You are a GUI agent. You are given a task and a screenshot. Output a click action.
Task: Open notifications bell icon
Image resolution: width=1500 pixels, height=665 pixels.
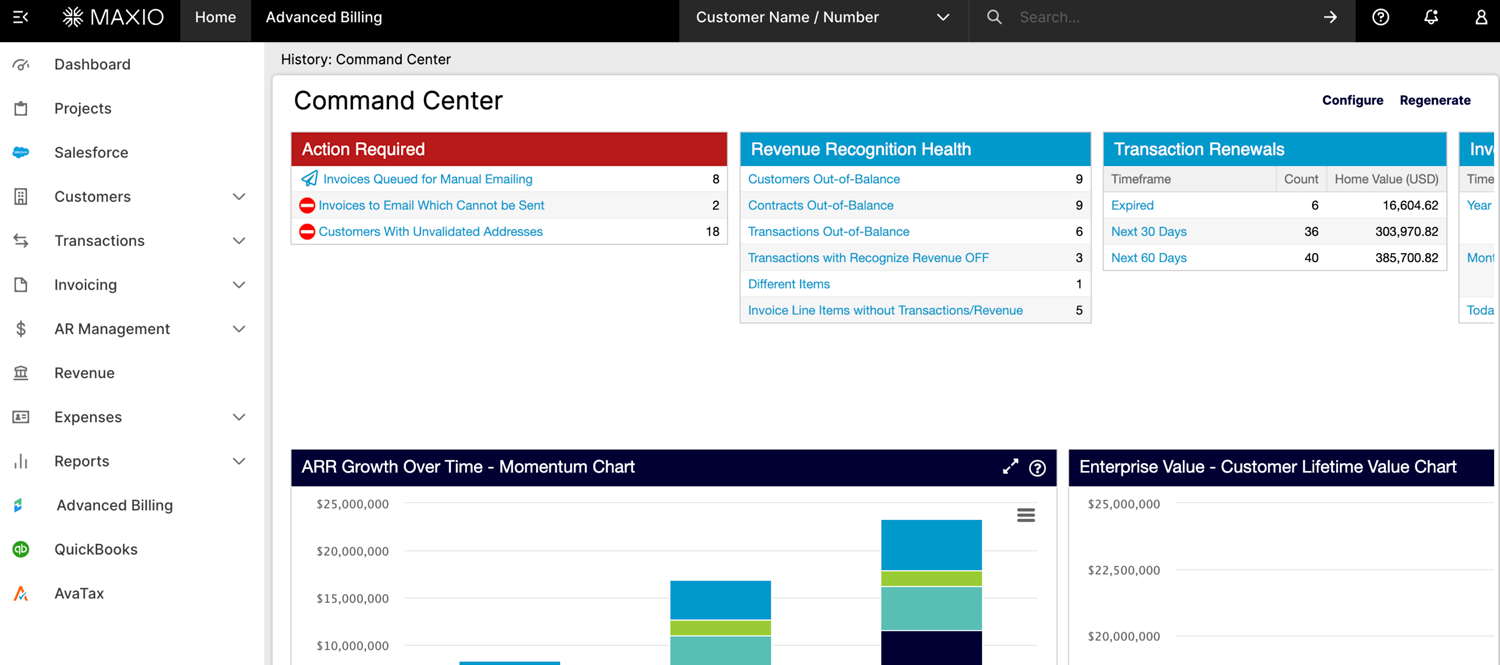1431,17
